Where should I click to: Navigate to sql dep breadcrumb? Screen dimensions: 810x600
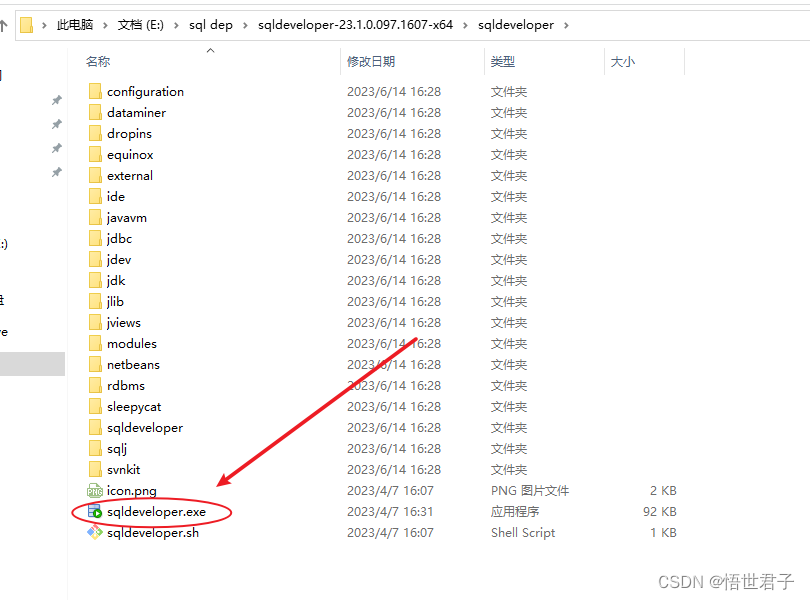(211, 25)
